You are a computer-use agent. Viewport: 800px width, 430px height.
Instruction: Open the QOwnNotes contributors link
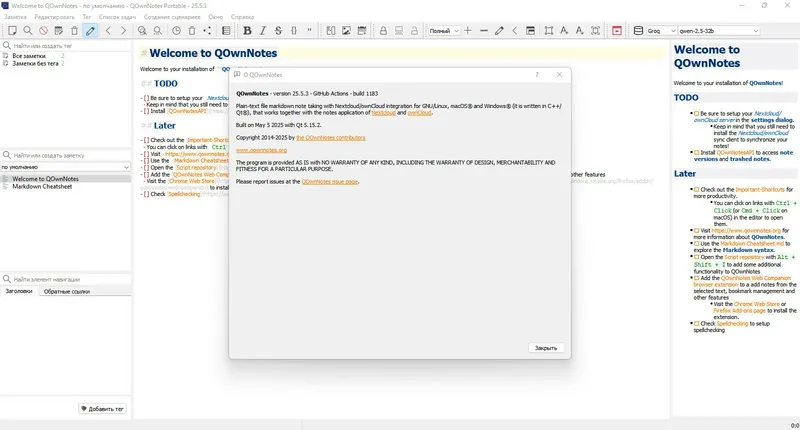[331, 137]
